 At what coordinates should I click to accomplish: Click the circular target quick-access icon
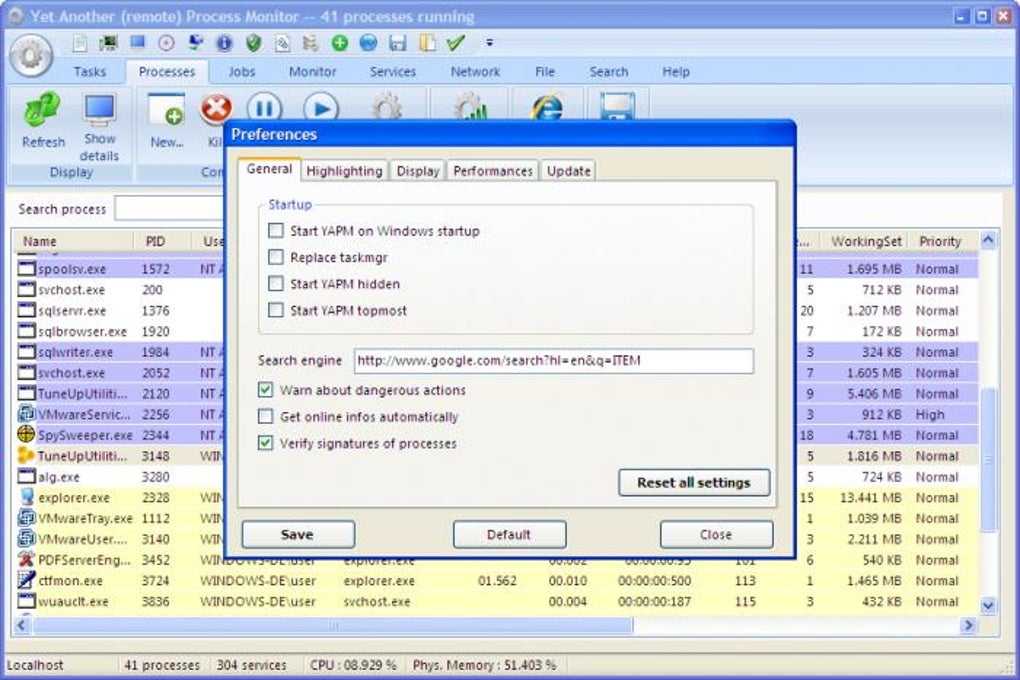[167, 44]
